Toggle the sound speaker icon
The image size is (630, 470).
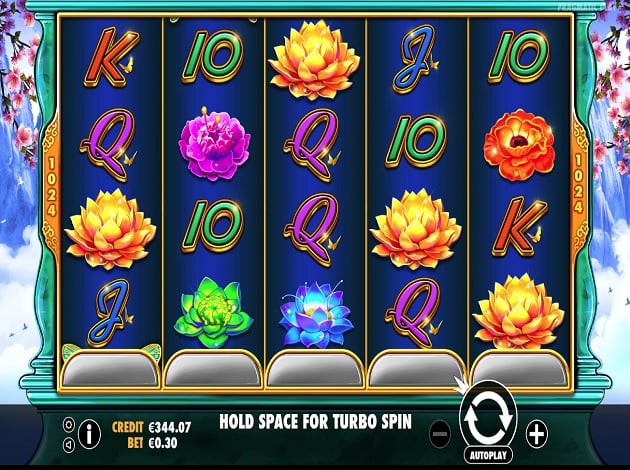point(69,444)
